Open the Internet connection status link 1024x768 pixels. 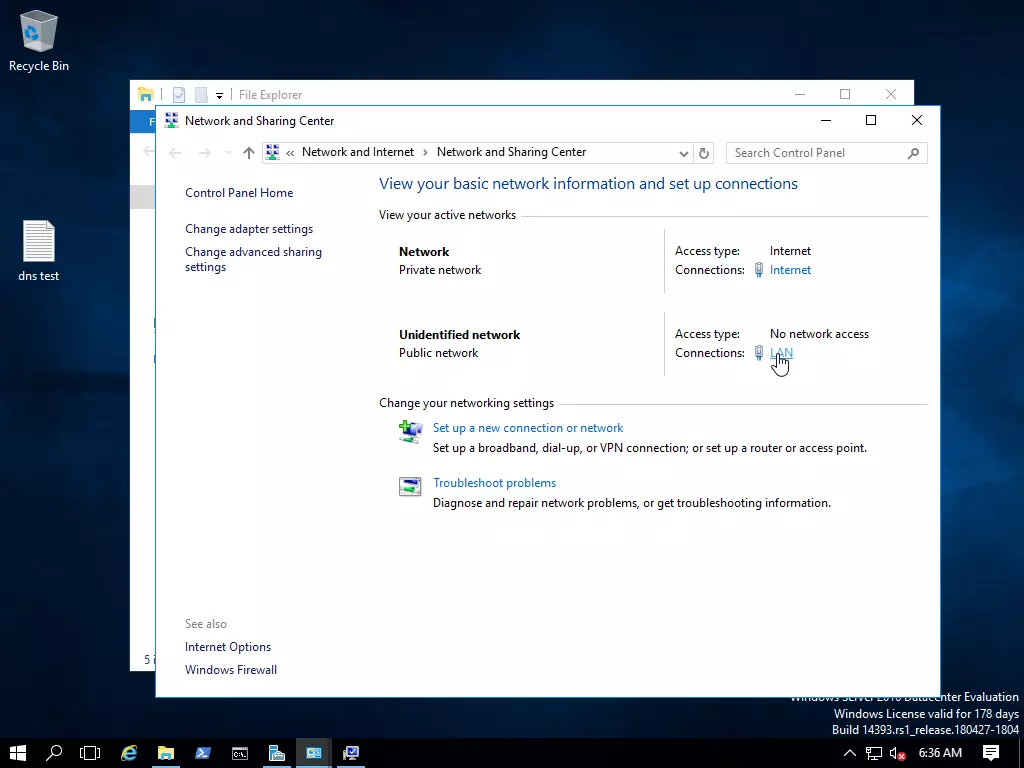click(790, 270)
